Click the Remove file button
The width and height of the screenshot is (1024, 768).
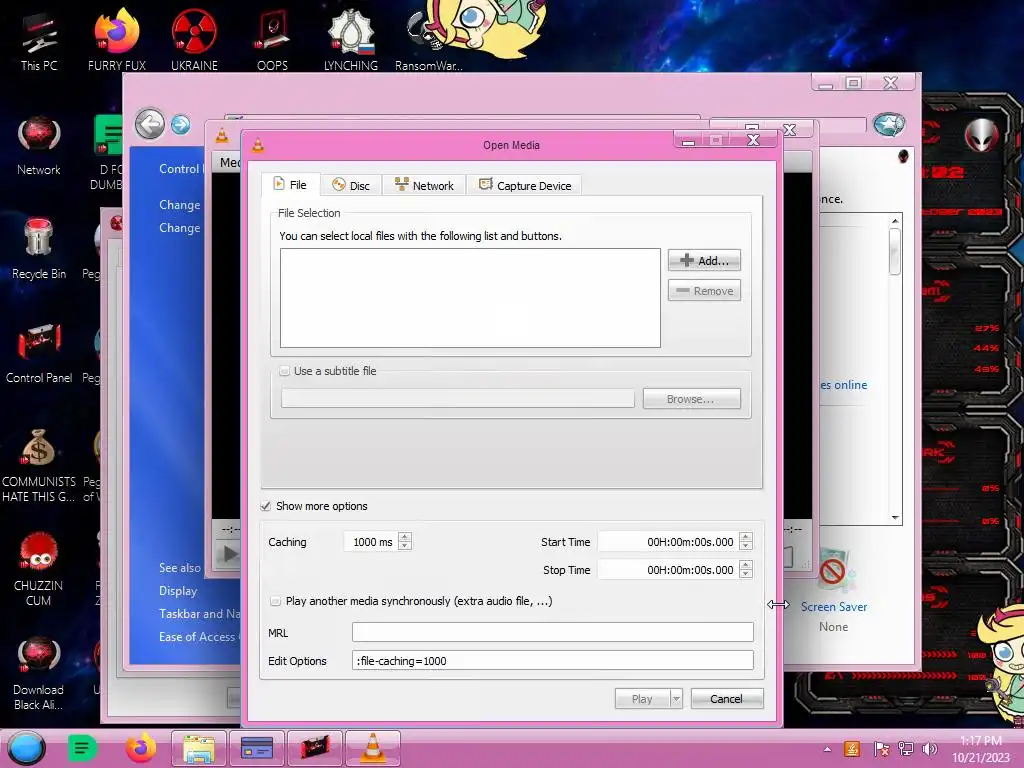704,291
